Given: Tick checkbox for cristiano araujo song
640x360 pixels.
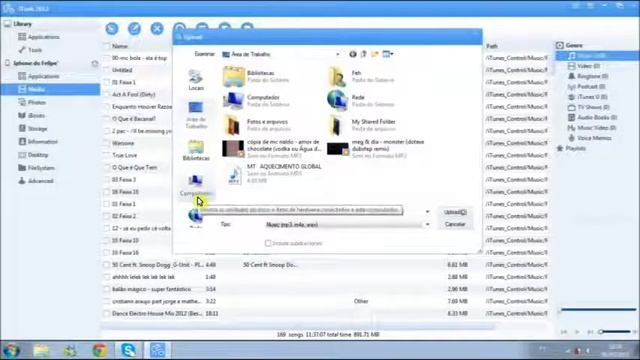Looking at the screenshot, I should pos(107,302).
